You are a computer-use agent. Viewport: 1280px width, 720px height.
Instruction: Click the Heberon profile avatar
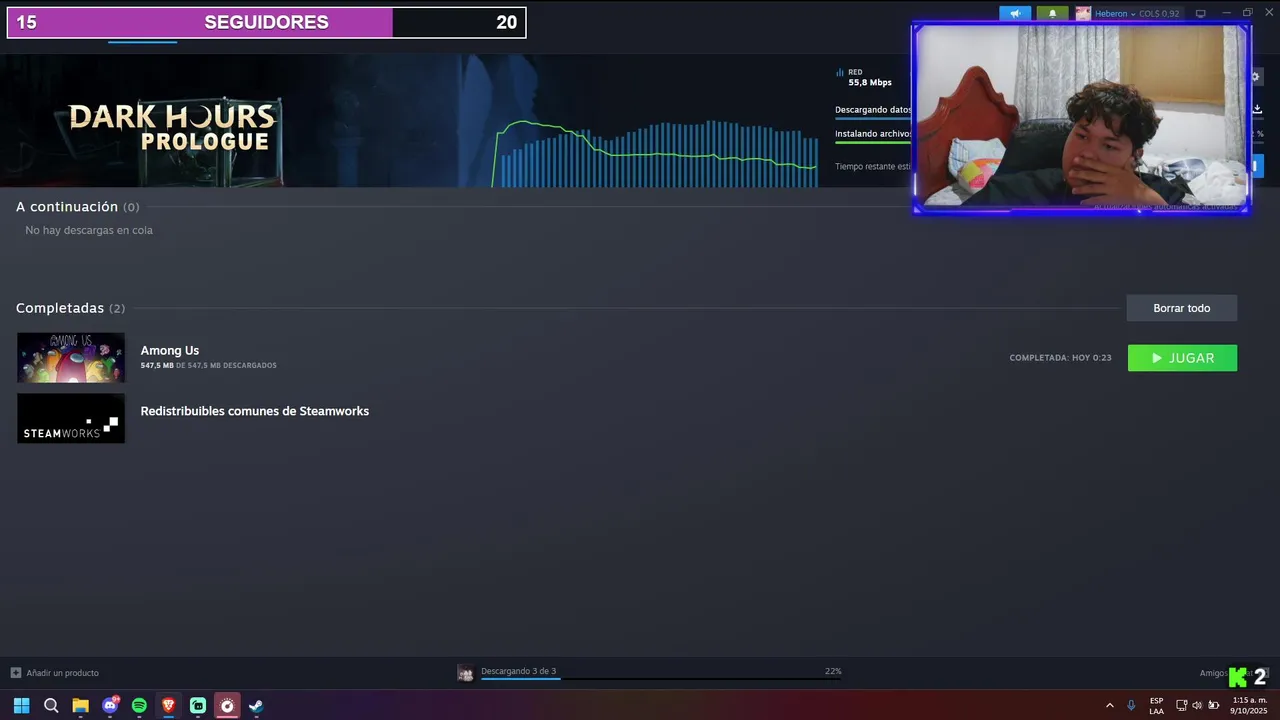pyautogui.click(x=1083, y=14)
